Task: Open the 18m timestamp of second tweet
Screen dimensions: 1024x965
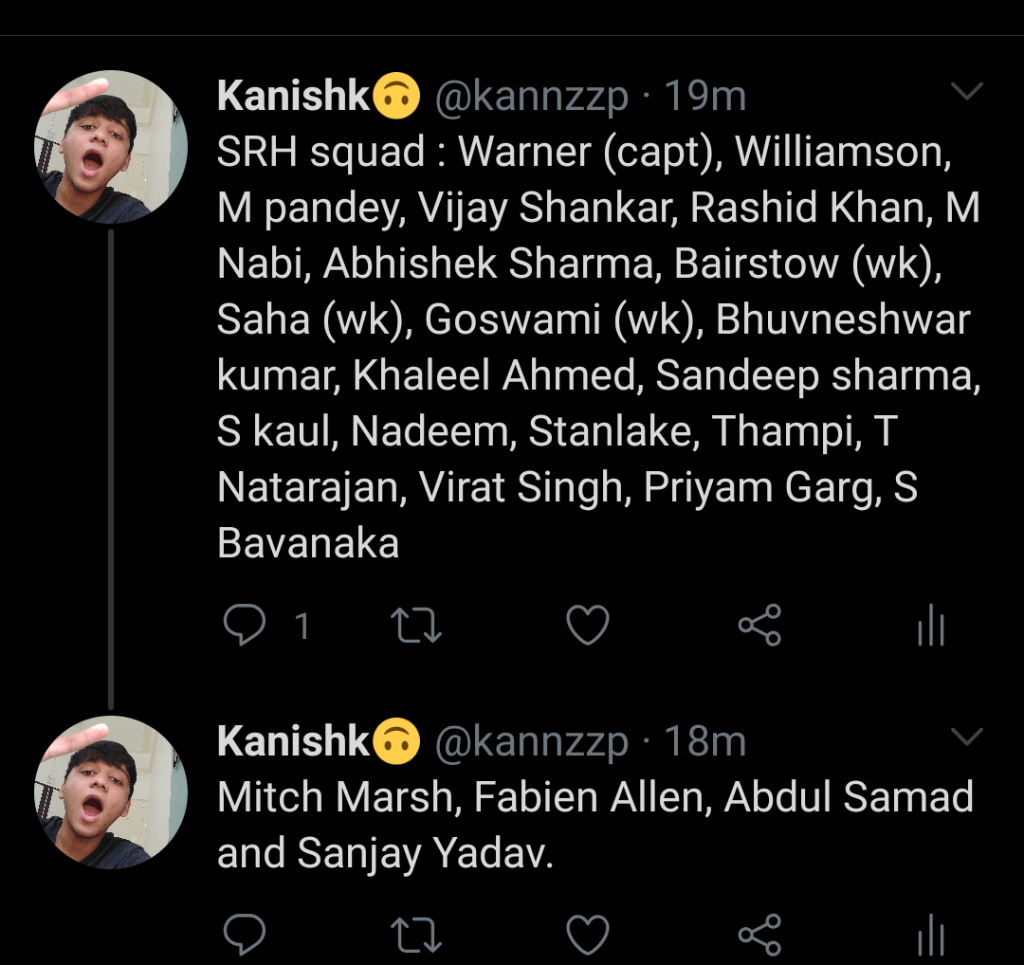Action: point(706,742)
